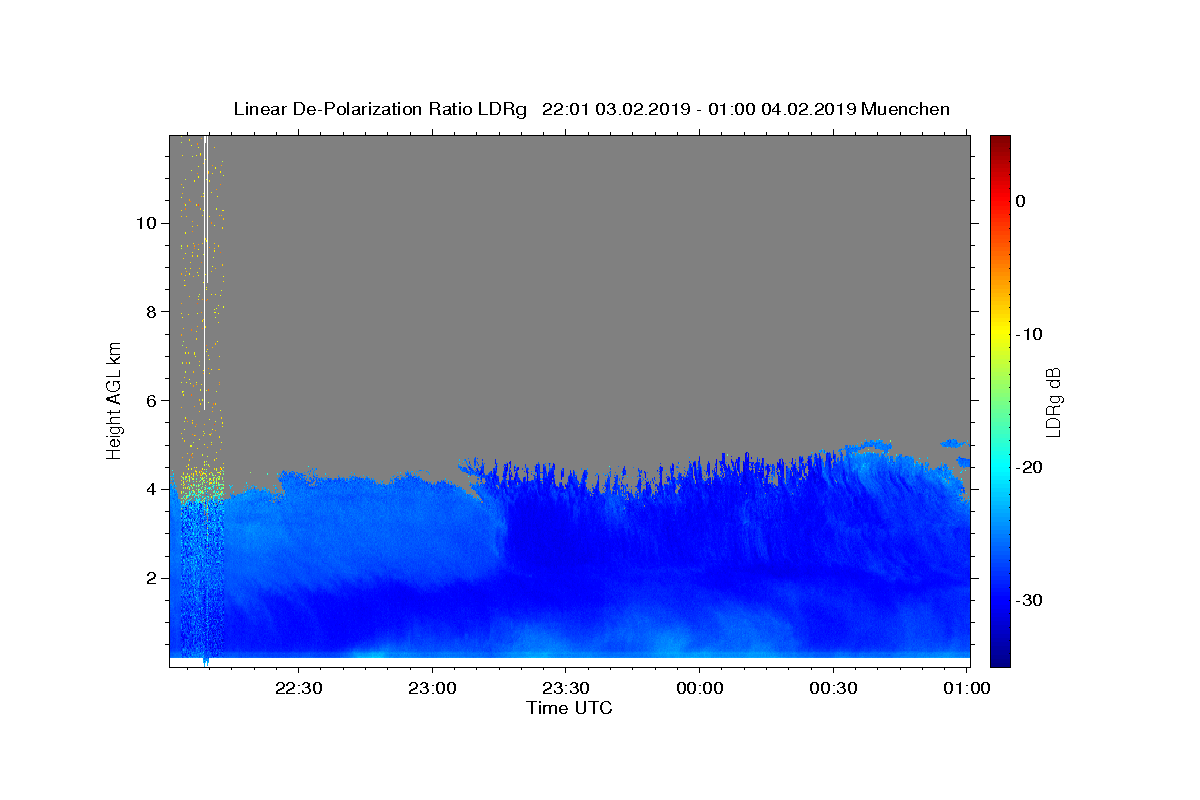Click the plot title mentioning Muenchen
Viewport: 1200px width, 800px height.
(x=591, y=109)
